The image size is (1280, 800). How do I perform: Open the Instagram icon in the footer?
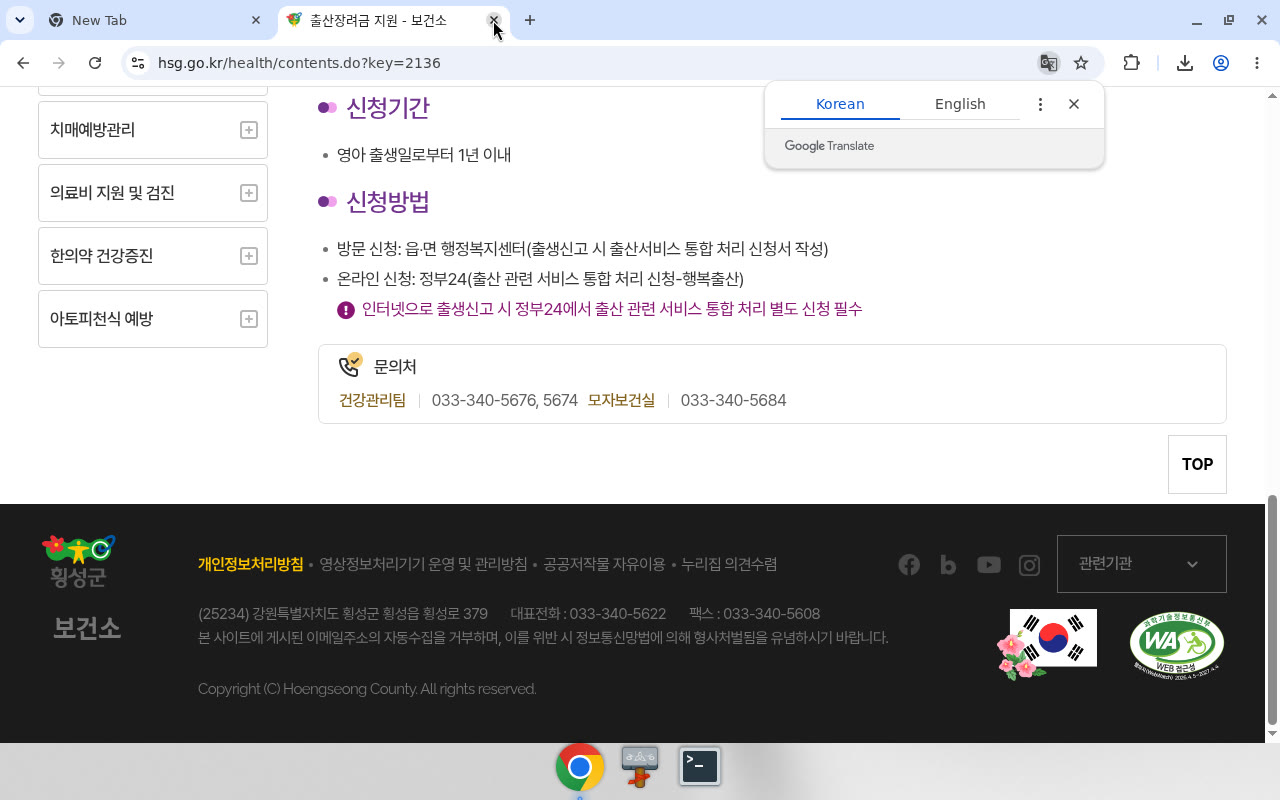[x=1029, y=565]
